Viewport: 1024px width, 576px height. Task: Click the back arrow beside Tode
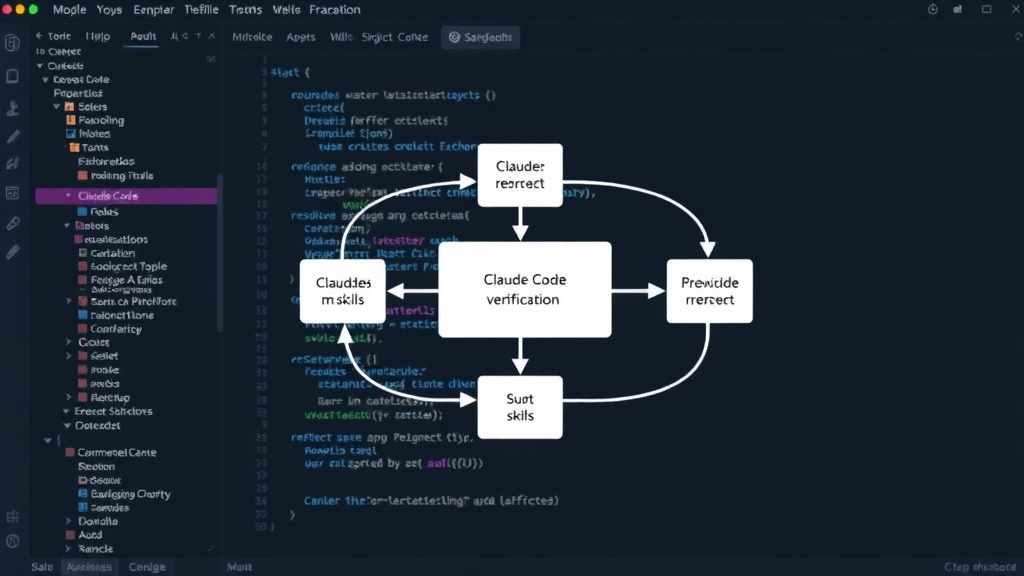pyautogui.click(x=39, y=36)
